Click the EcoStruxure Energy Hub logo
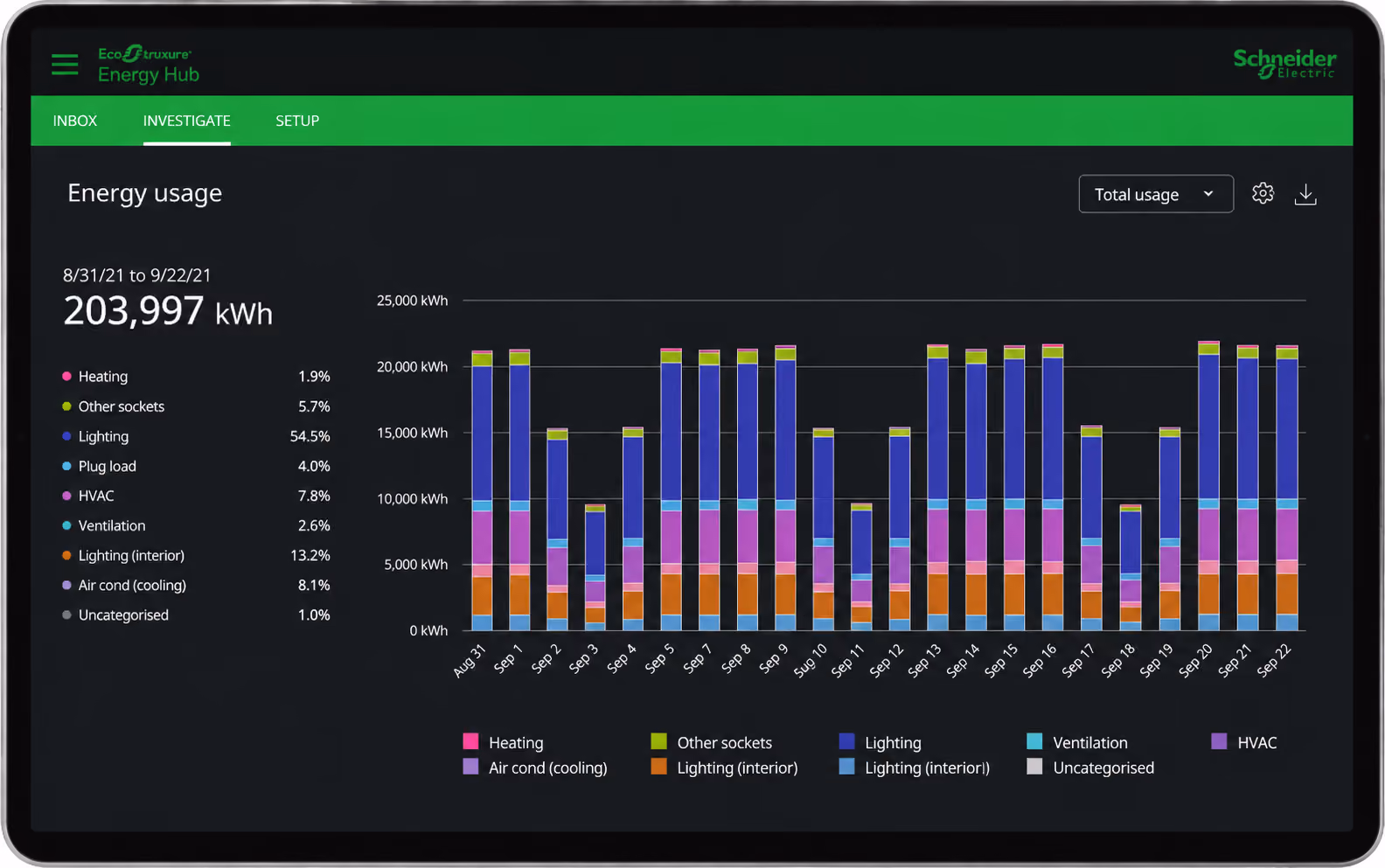The width and height of the screenshot is (1385, 868). pos(149,65)
